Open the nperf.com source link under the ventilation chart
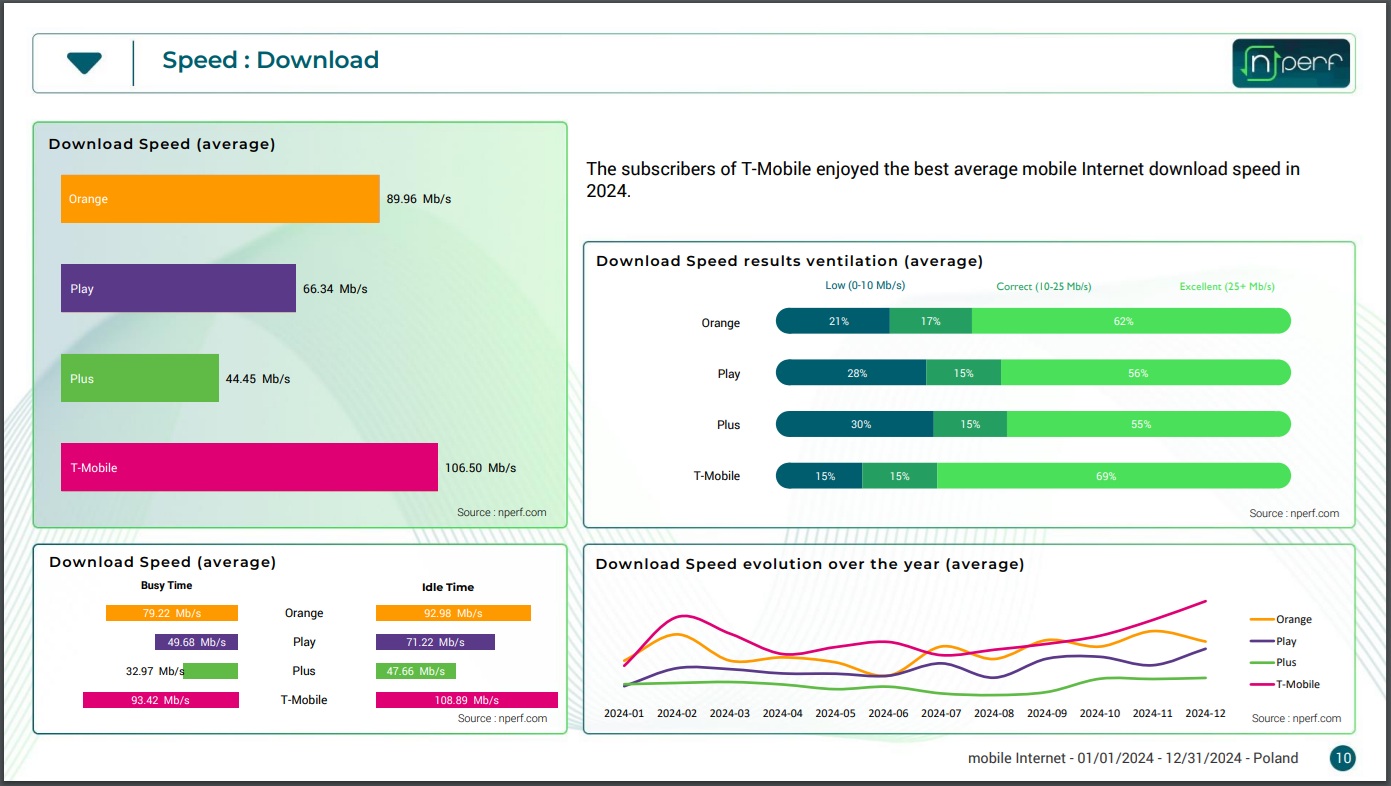The width and height of the screenshot is (1391, 786). pyautogui.click(x=1294, y=513)
